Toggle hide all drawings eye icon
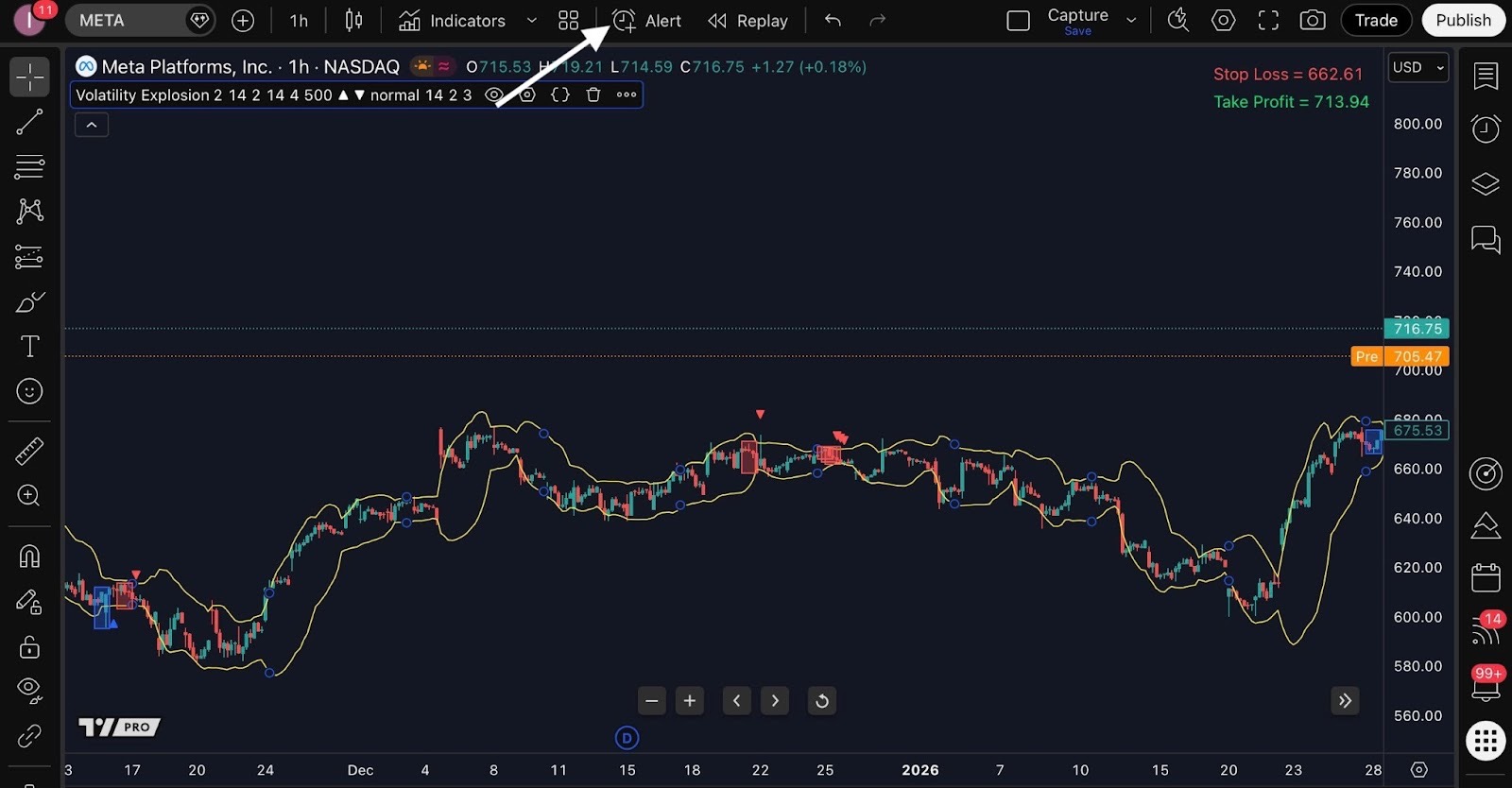Image resolution: width=1512 pixels, height=788 pixels. click(x=29, y=691)
